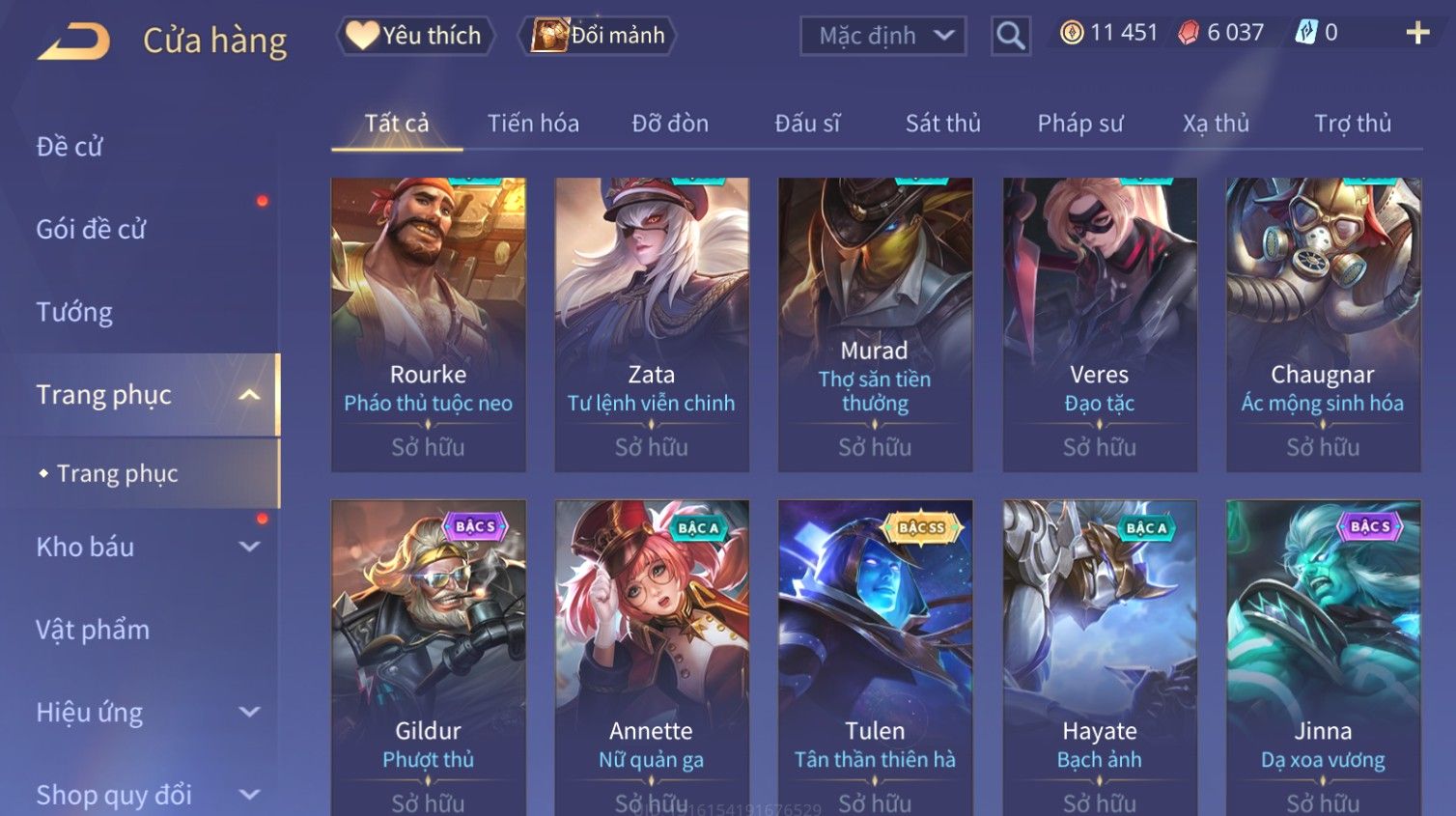
Task: Tap the blue voucher currency icon
Action: 1305,32
